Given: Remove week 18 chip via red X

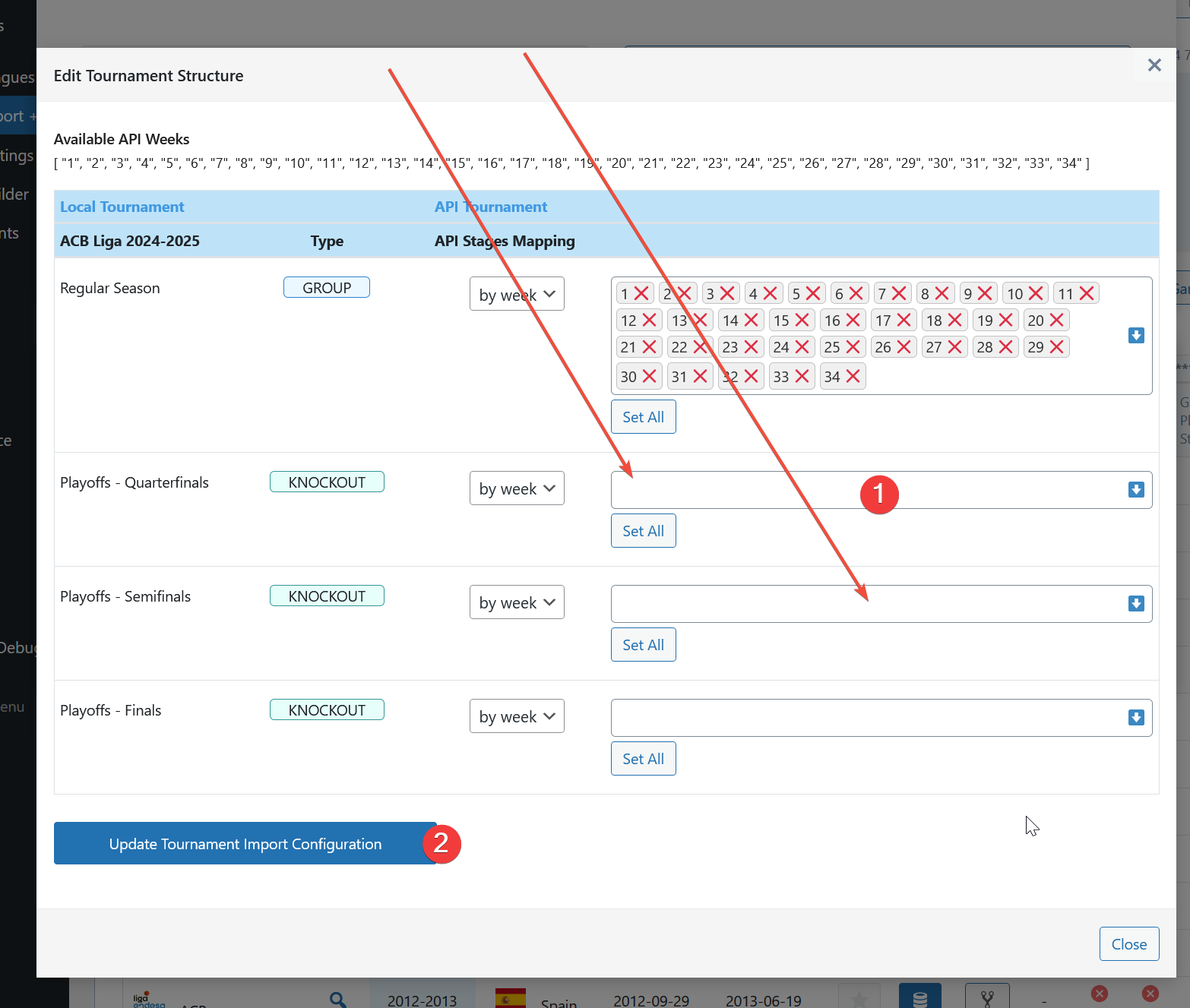Looking at the screenshot, I should 955,320.
